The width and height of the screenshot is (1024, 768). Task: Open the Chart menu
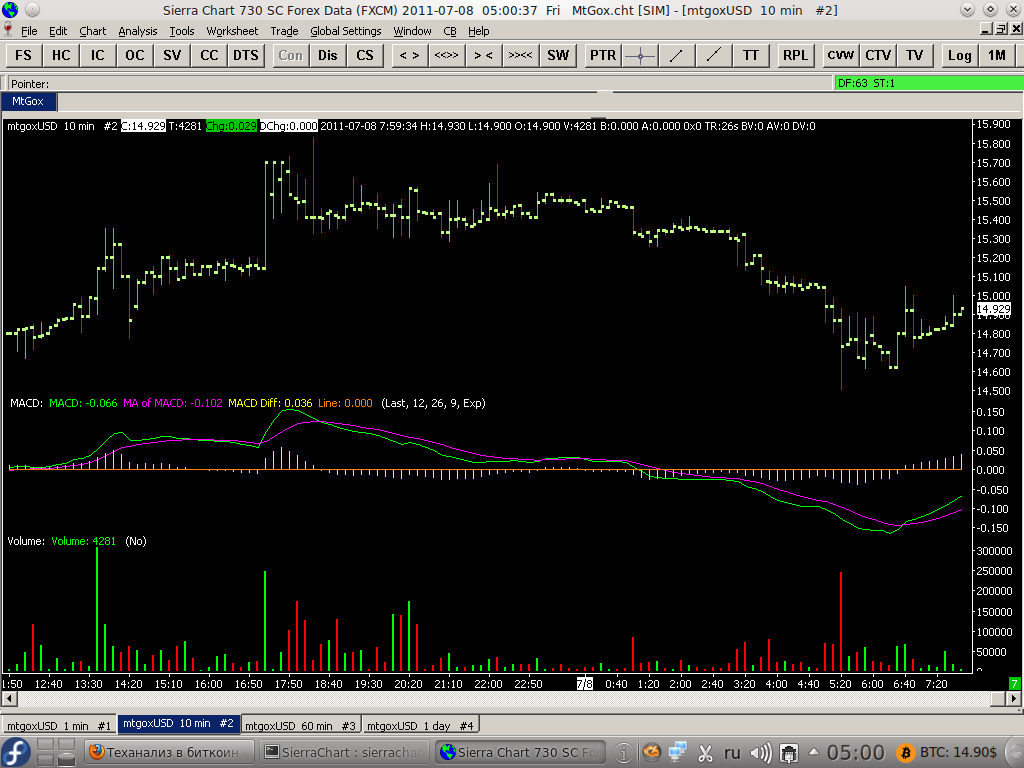click(93, 31)
